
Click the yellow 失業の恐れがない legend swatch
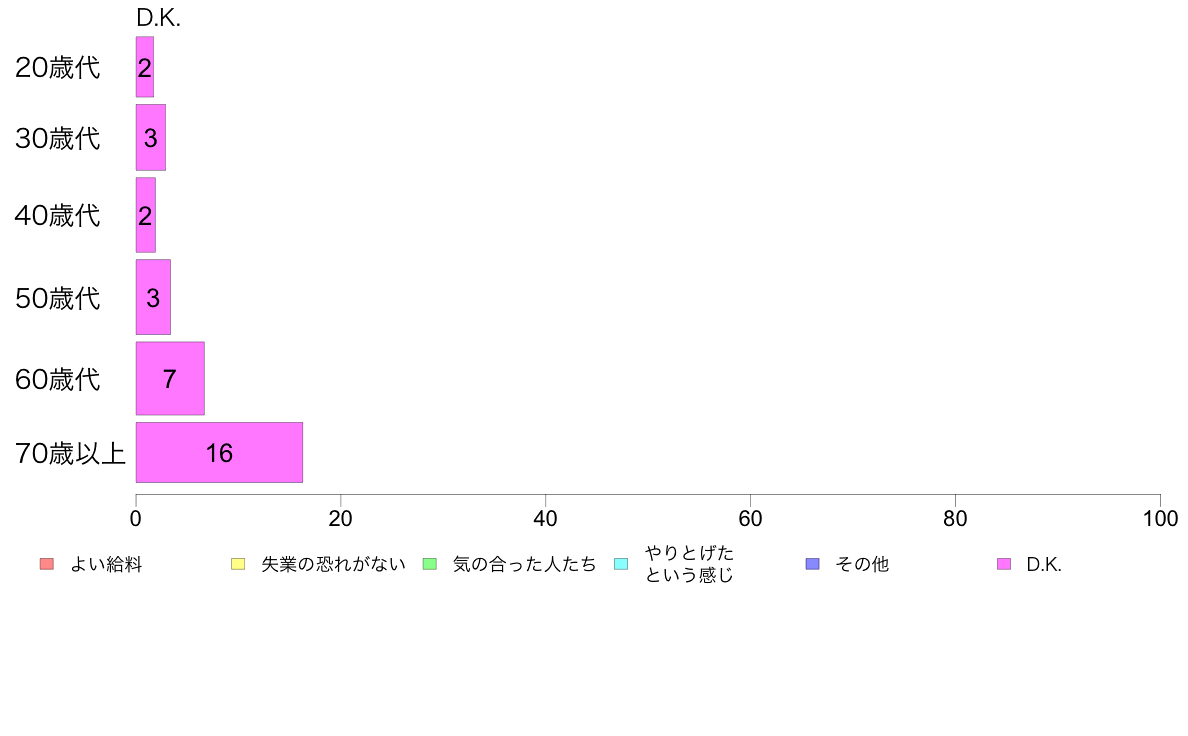(238, 564)
